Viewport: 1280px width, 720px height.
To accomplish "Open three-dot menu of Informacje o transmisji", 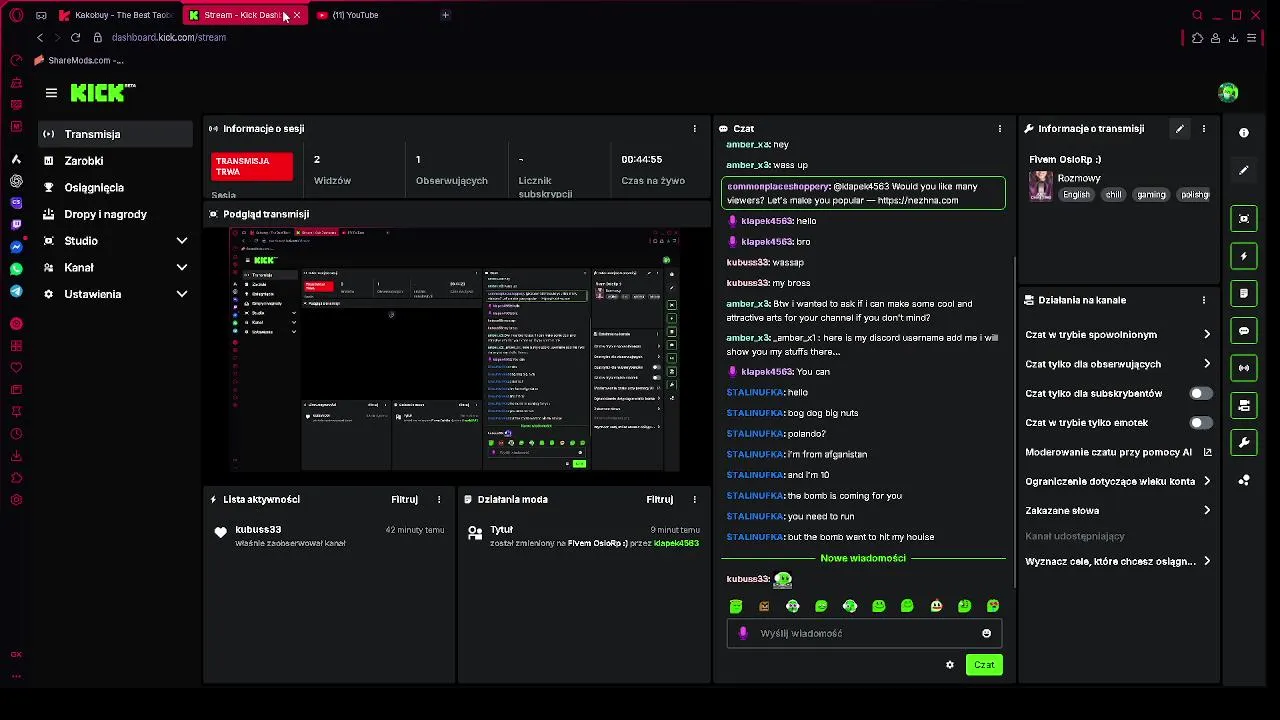I will (1204, 129).
